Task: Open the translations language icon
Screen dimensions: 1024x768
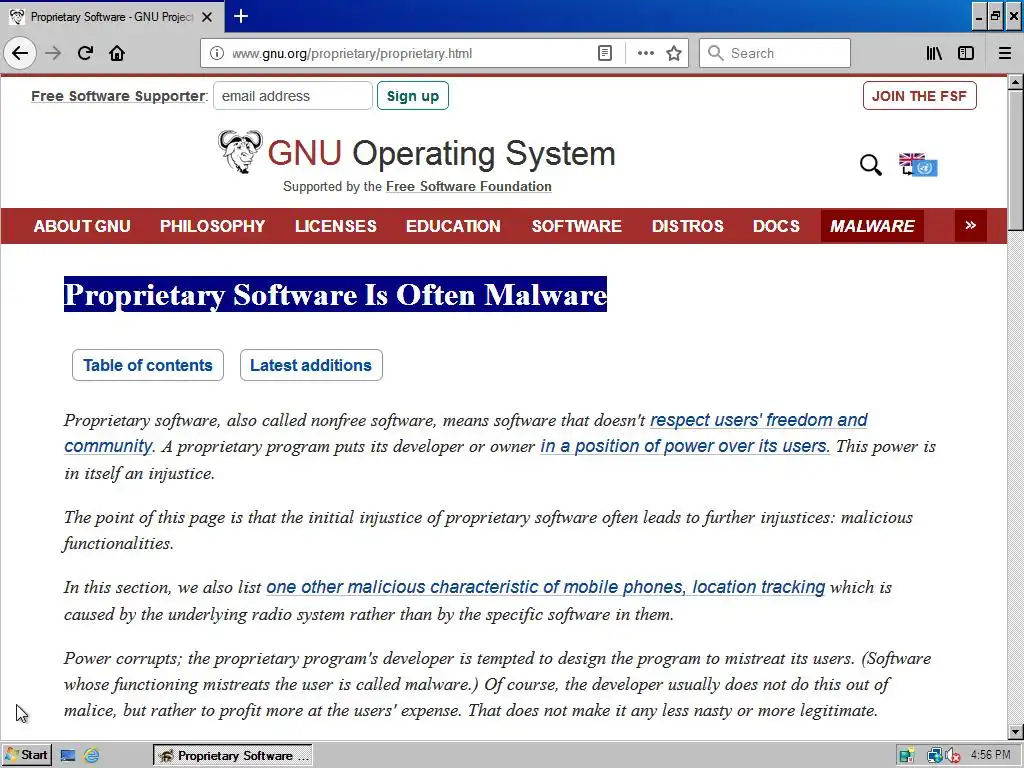Action: pyautogui.click(x=918, y=165)
